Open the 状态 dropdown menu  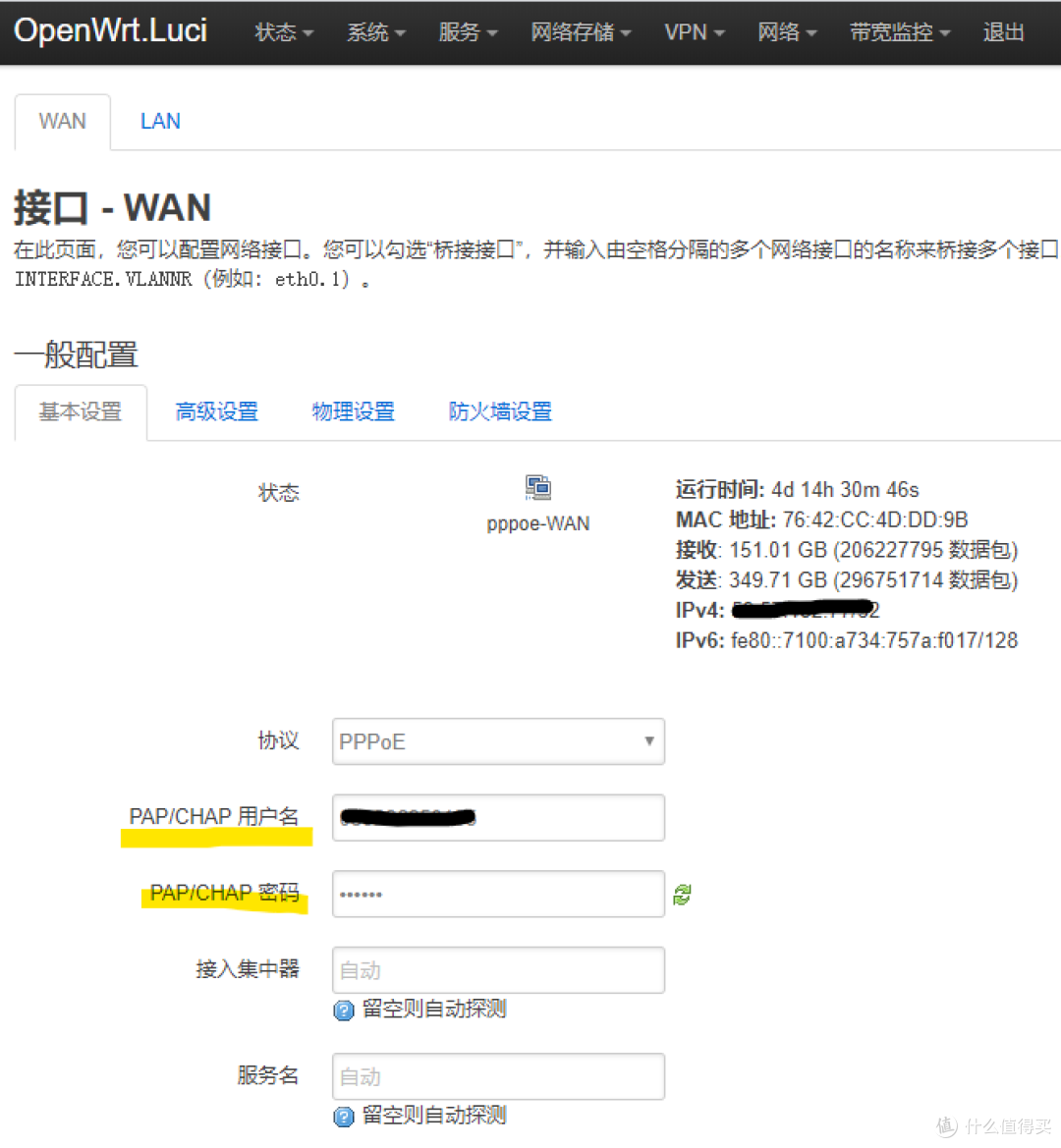(x=284, y=32)
